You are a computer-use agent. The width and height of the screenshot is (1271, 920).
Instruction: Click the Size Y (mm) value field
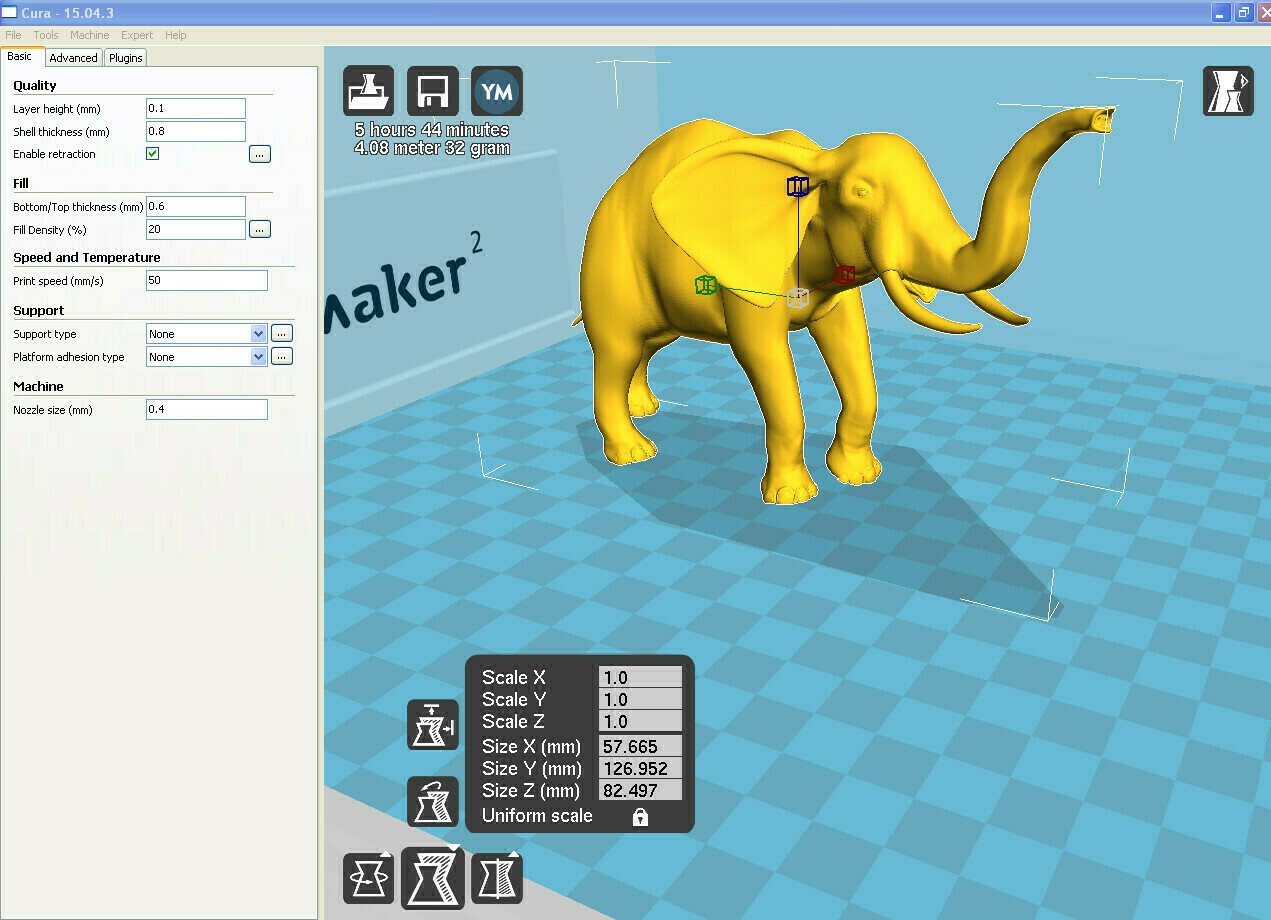tap(640, 769)
